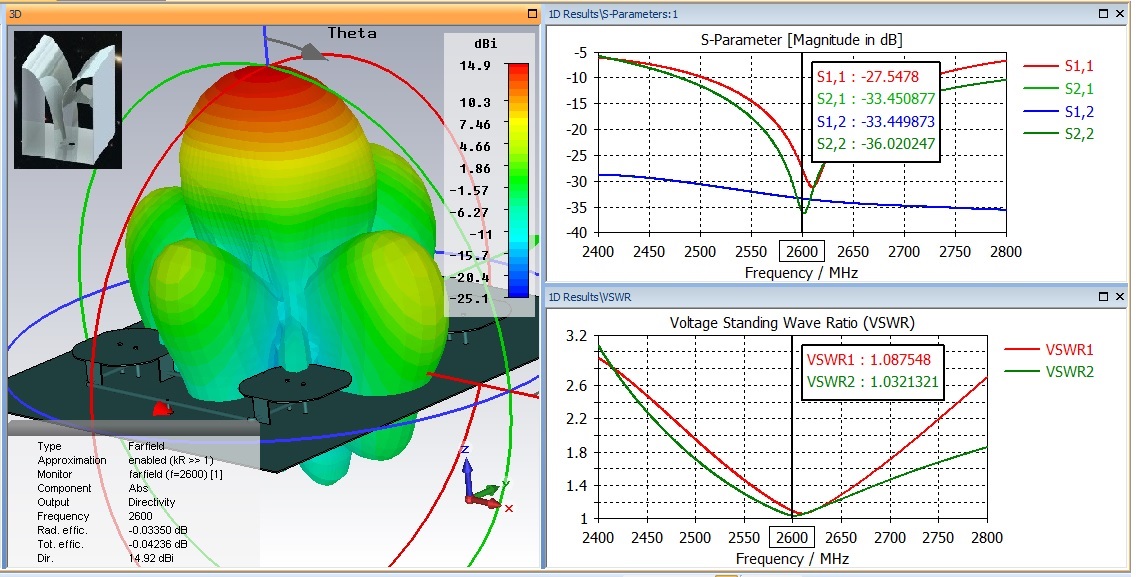The width and height of the screenshot is (1136, 577).
Task: Click the Theta angle arrow indicator
Action: point(297,48)
